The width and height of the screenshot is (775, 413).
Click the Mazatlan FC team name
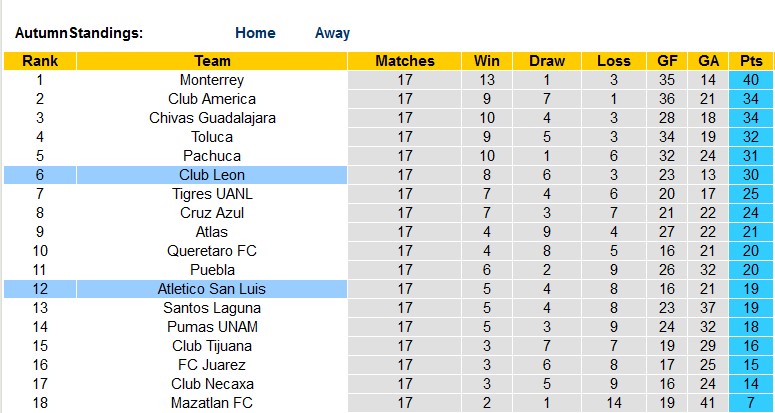pyautogui.click(x=212, y=403)
